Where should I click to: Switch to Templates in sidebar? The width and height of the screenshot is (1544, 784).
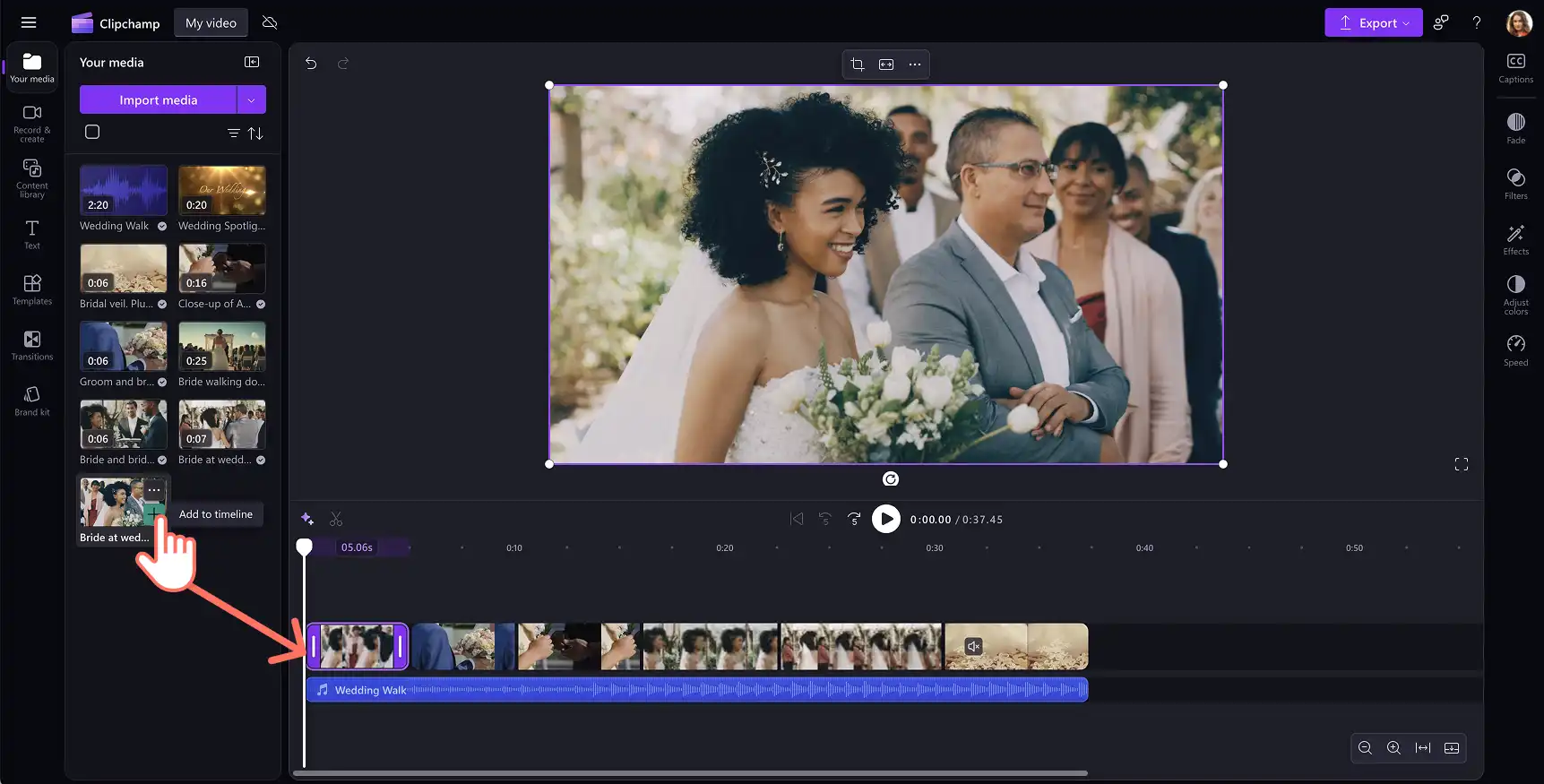coord(32,289)
